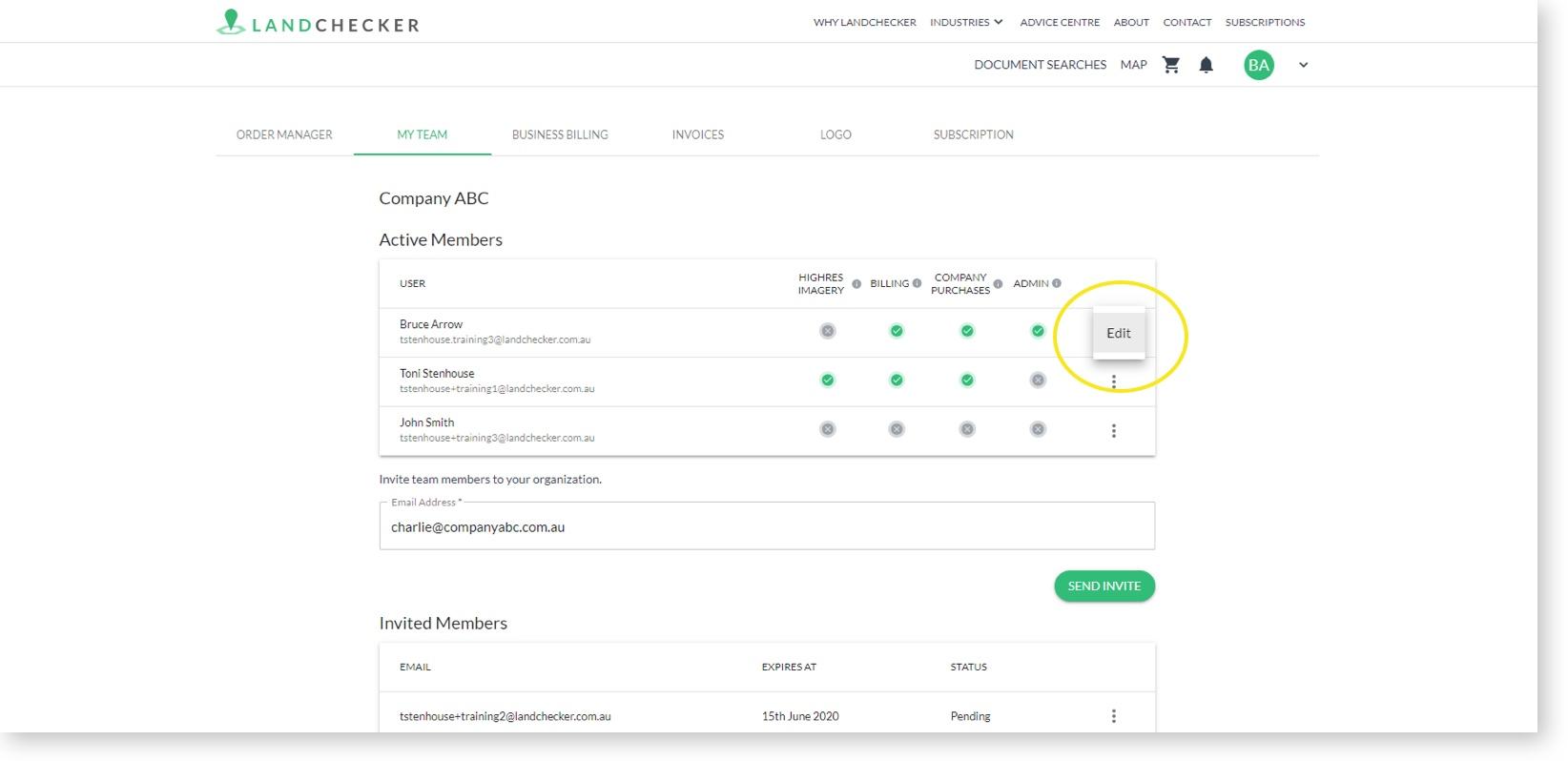The height and width of the screenshot is (761, 1568).
Task: Click the Send Invite button
Action: (x=1104, y=586)
